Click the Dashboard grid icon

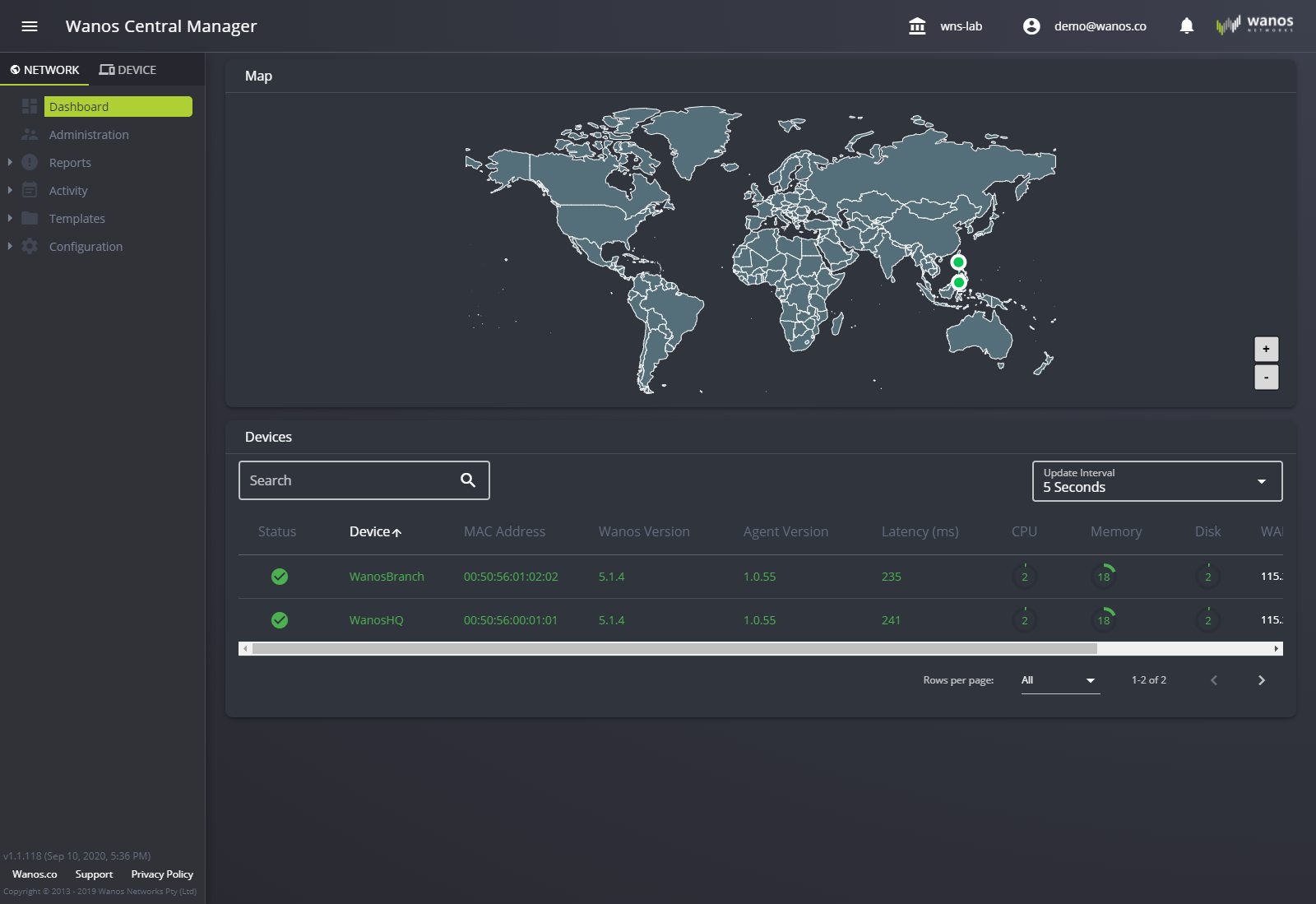tap(30, 106)
